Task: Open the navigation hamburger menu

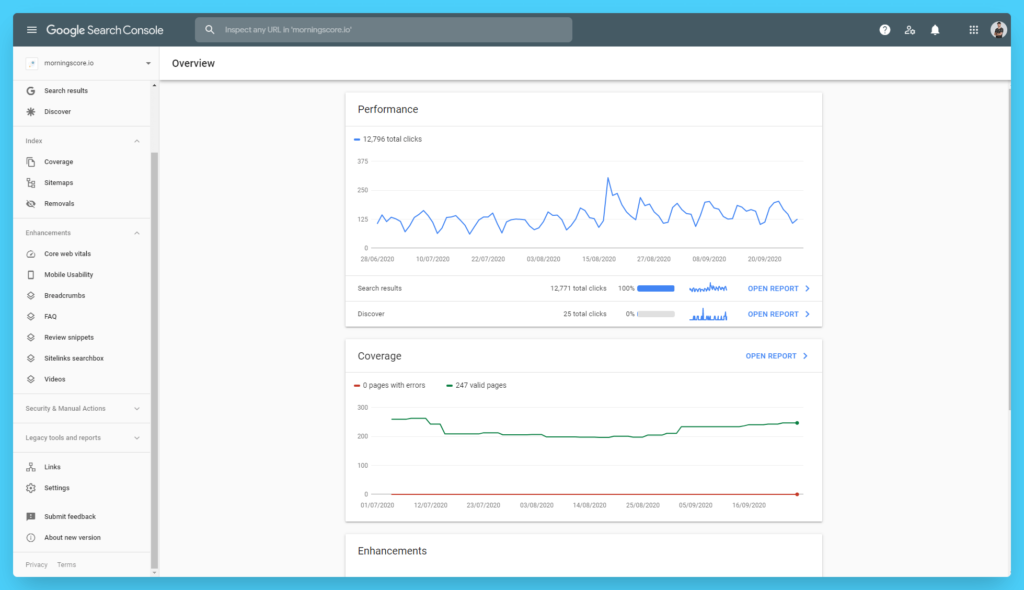Action: tap(31, 29)
